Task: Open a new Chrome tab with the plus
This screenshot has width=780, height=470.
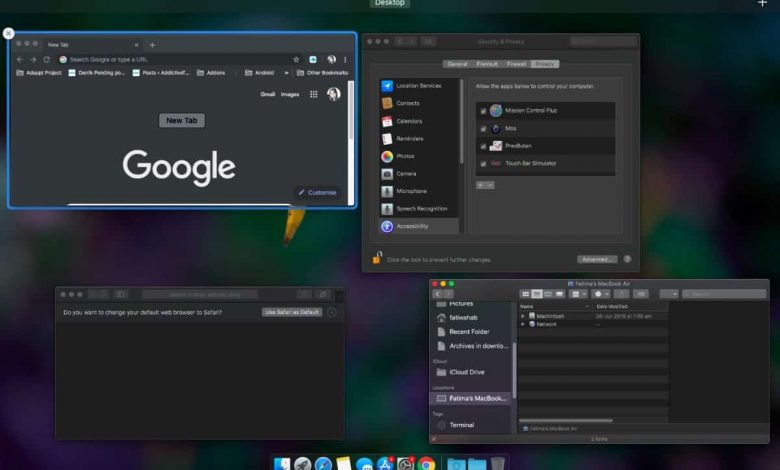Action: click(152, 45)
